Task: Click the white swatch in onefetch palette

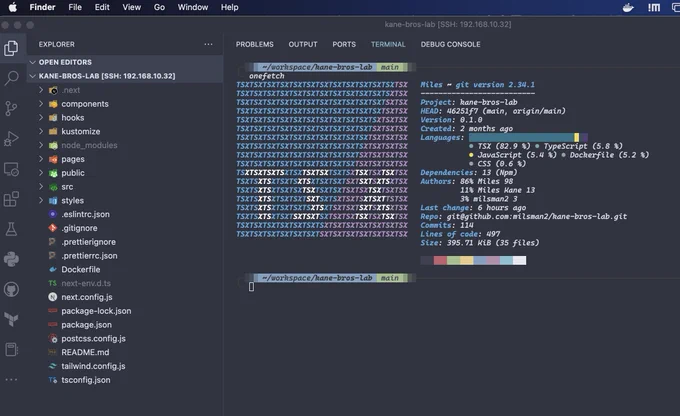Action: point(520,260)
